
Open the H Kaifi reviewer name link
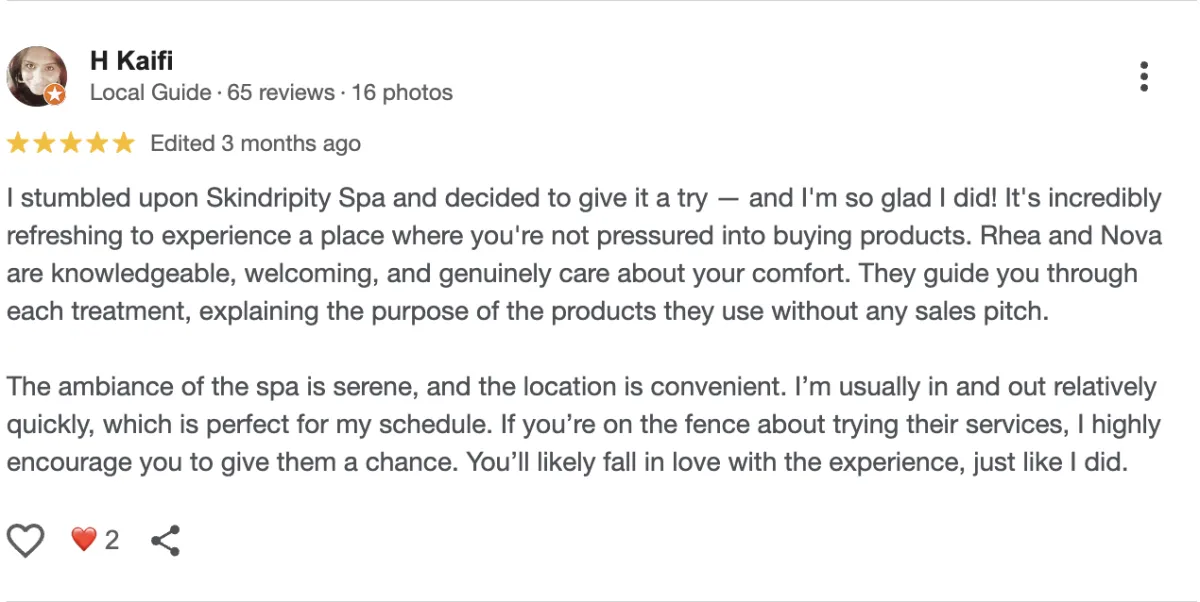(131, 61)
